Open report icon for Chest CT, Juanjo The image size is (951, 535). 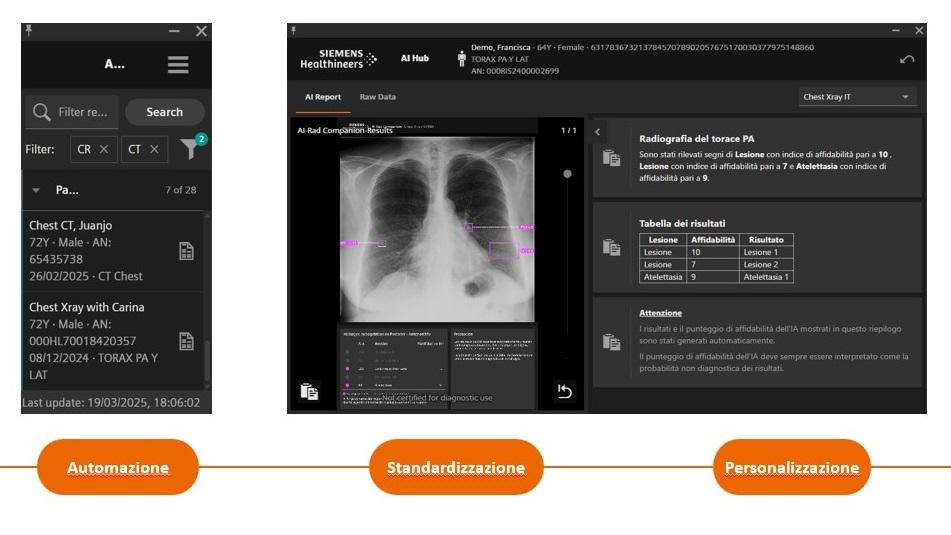186,251
